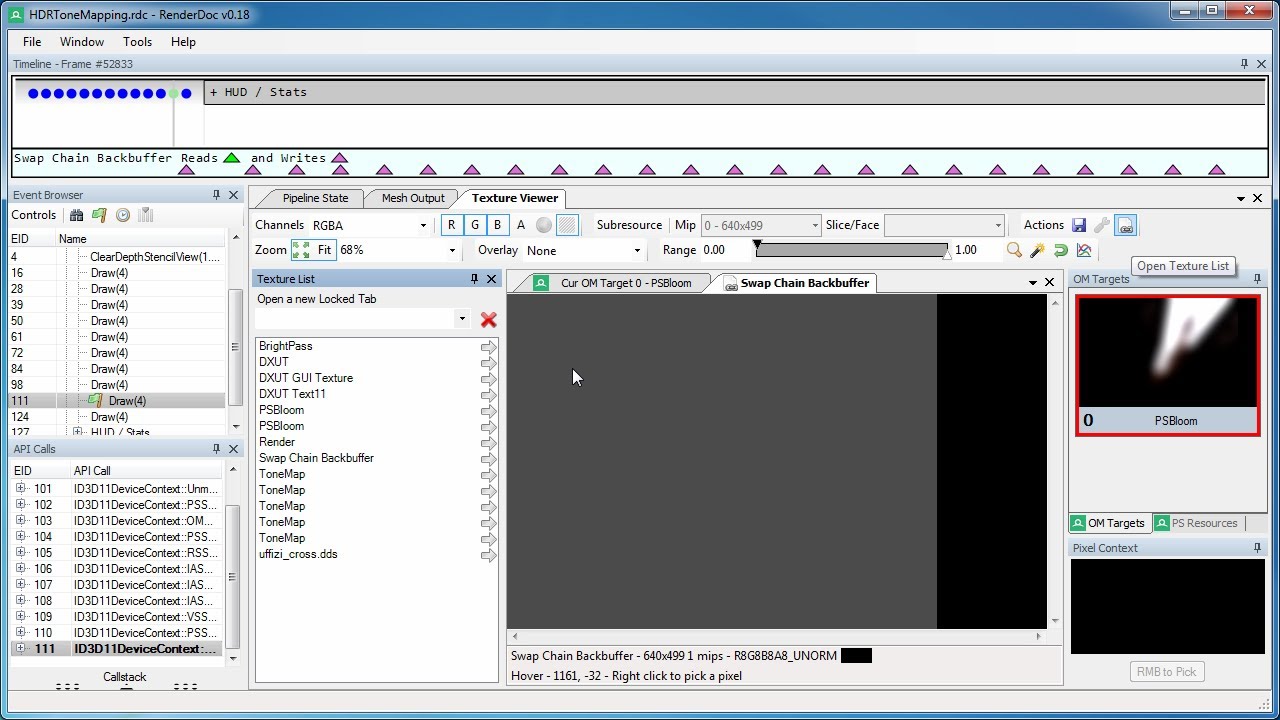Open the Help menu
Screen dimensions: 1280x720
(x=183, y=42)
